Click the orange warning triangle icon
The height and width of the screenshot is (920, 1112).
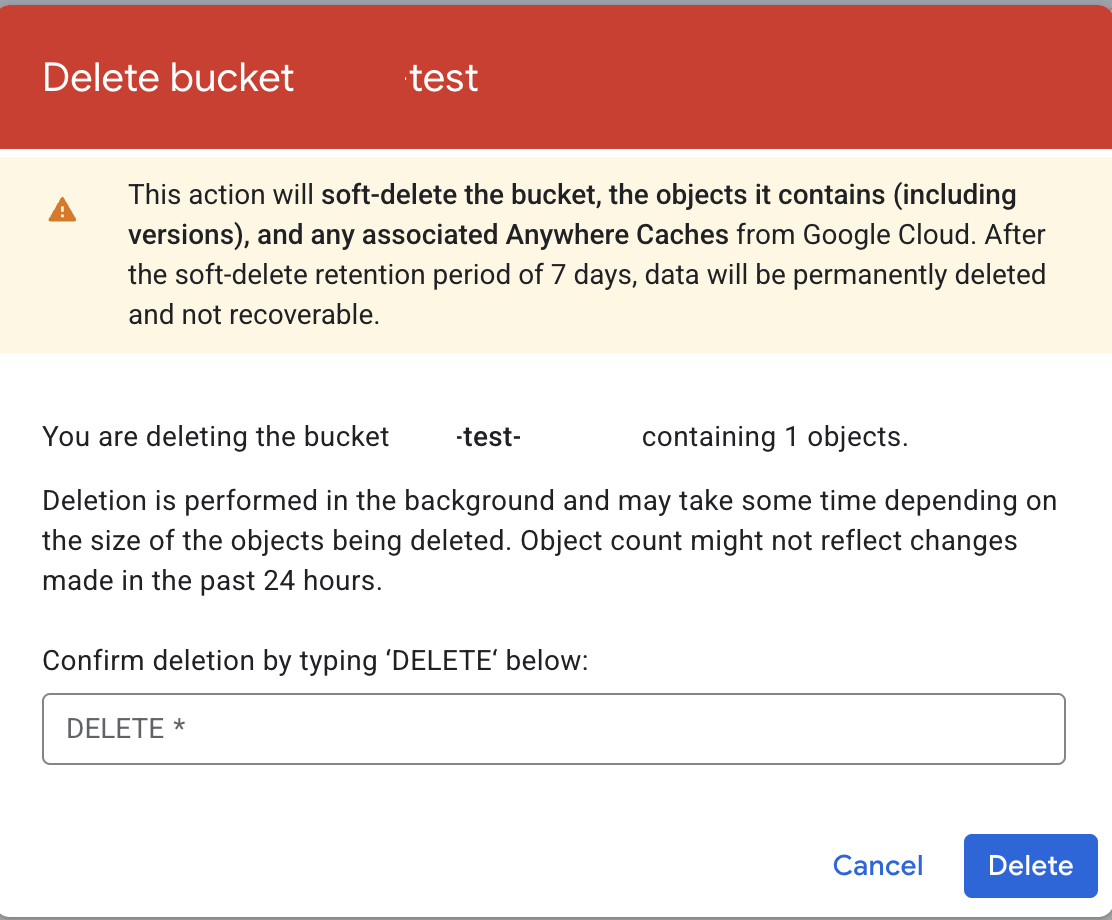point(62,210)
